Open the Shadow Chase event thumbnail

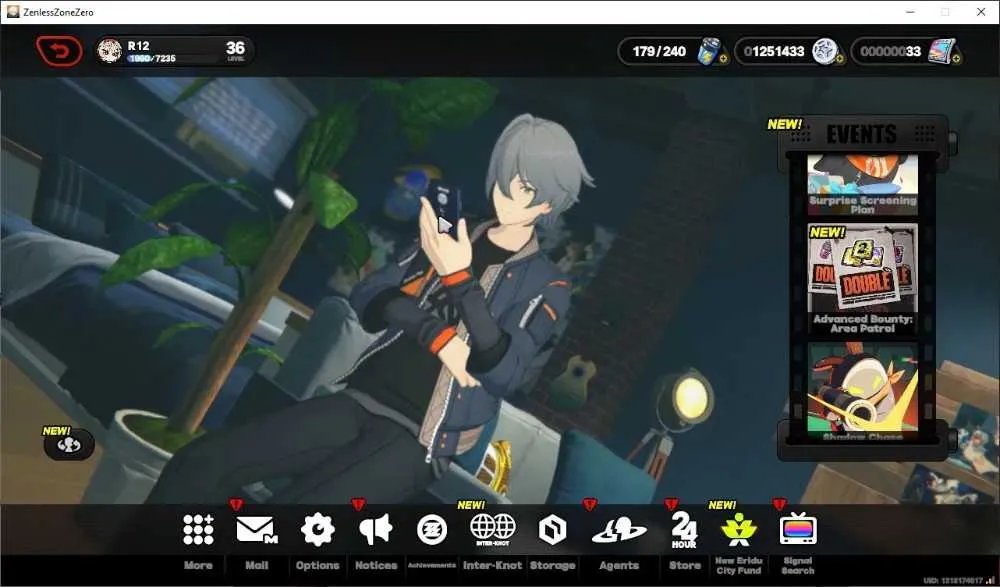pyautogui.click(x=862, y=391)
